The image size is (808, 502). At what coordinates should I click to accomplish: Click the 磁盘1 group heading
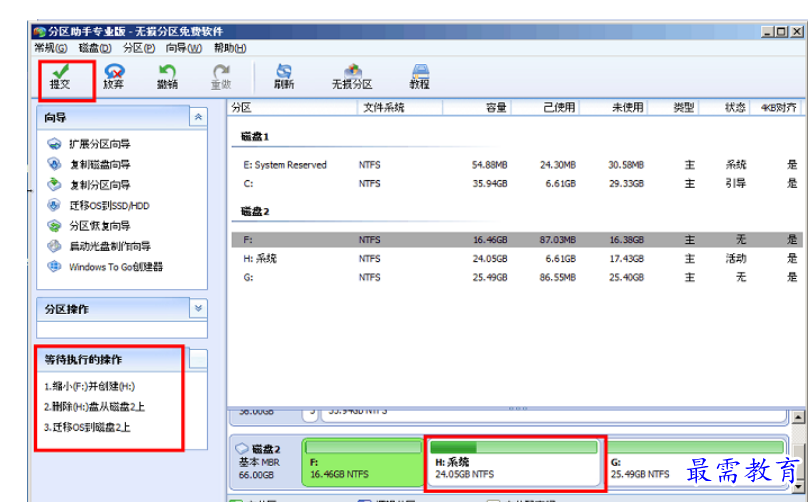click(x=255, y=137)
